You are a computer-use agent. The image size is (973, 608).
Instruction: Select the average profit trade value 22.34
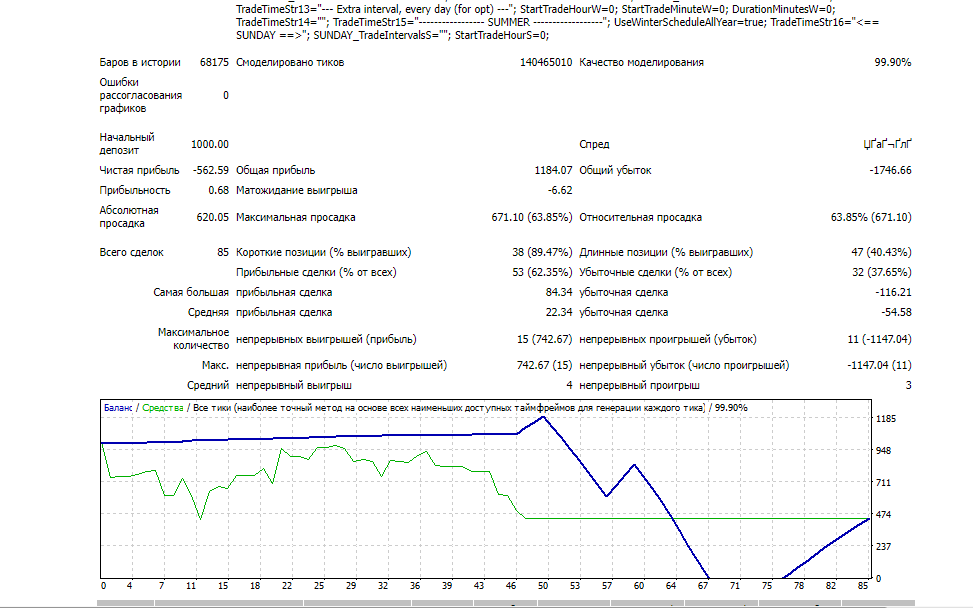coord(559,312)
